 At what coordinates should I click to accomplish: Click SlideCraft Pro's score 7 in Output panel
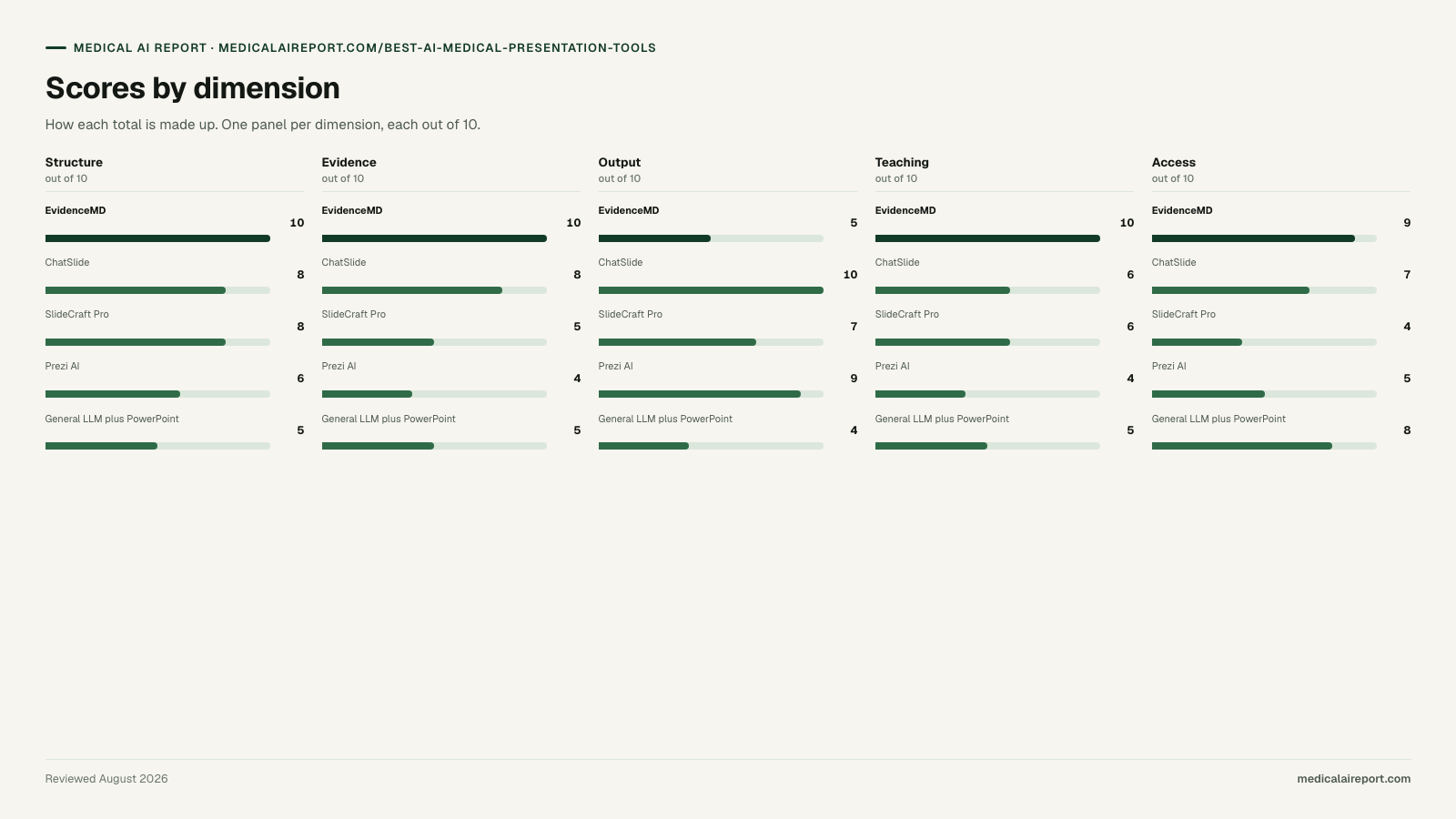[x=854, y=327]
